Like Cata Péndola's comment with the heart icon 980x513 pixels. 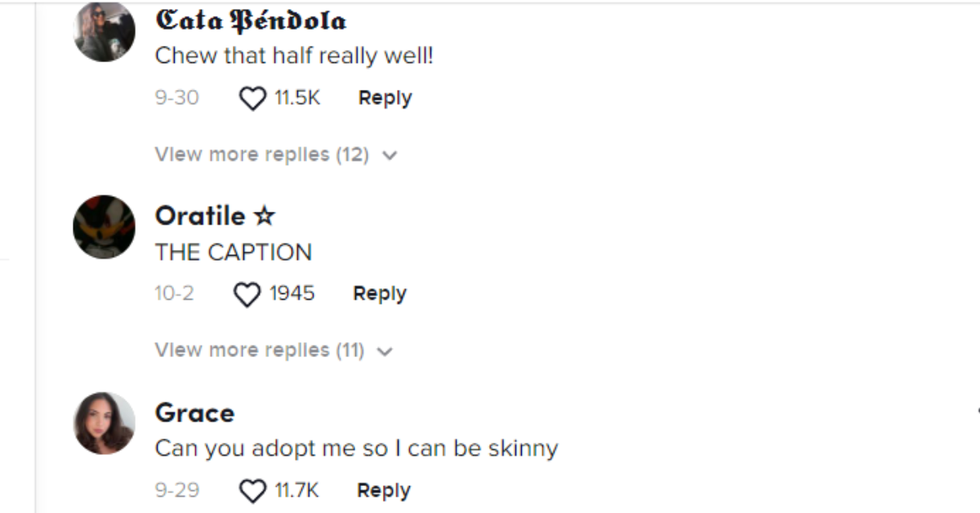click(253, 98)
